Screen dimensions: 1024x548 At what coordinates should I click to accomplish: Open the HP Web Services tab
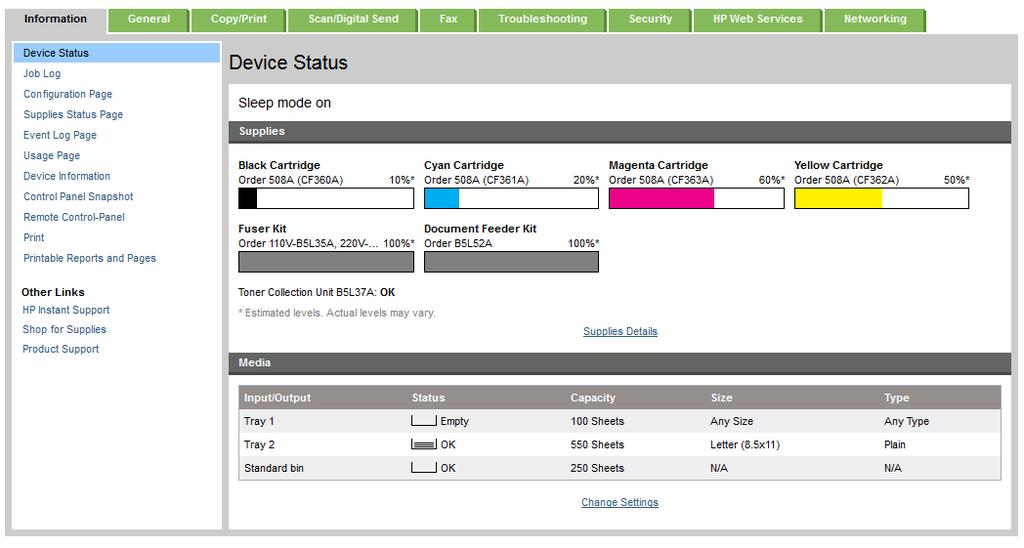(x=758, y=20)
